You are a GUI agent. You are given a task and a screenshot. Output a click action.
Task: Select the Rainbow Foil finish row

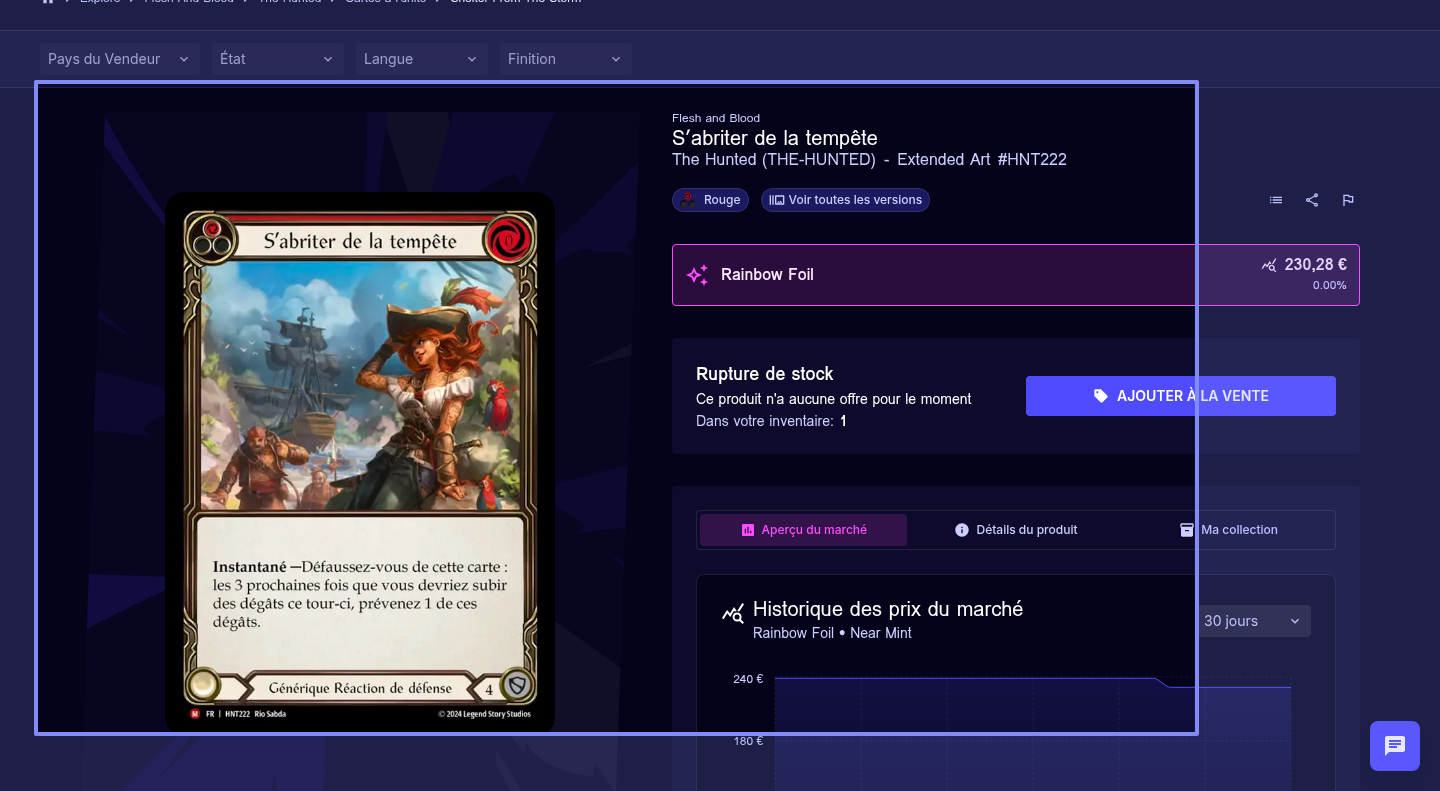click(1016, 275)
